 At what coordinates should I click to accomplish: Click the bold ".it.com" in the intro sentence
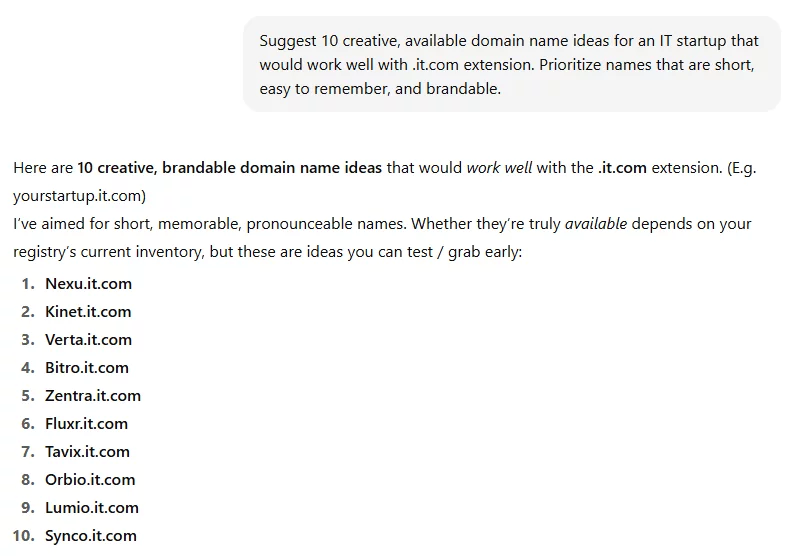622,168
